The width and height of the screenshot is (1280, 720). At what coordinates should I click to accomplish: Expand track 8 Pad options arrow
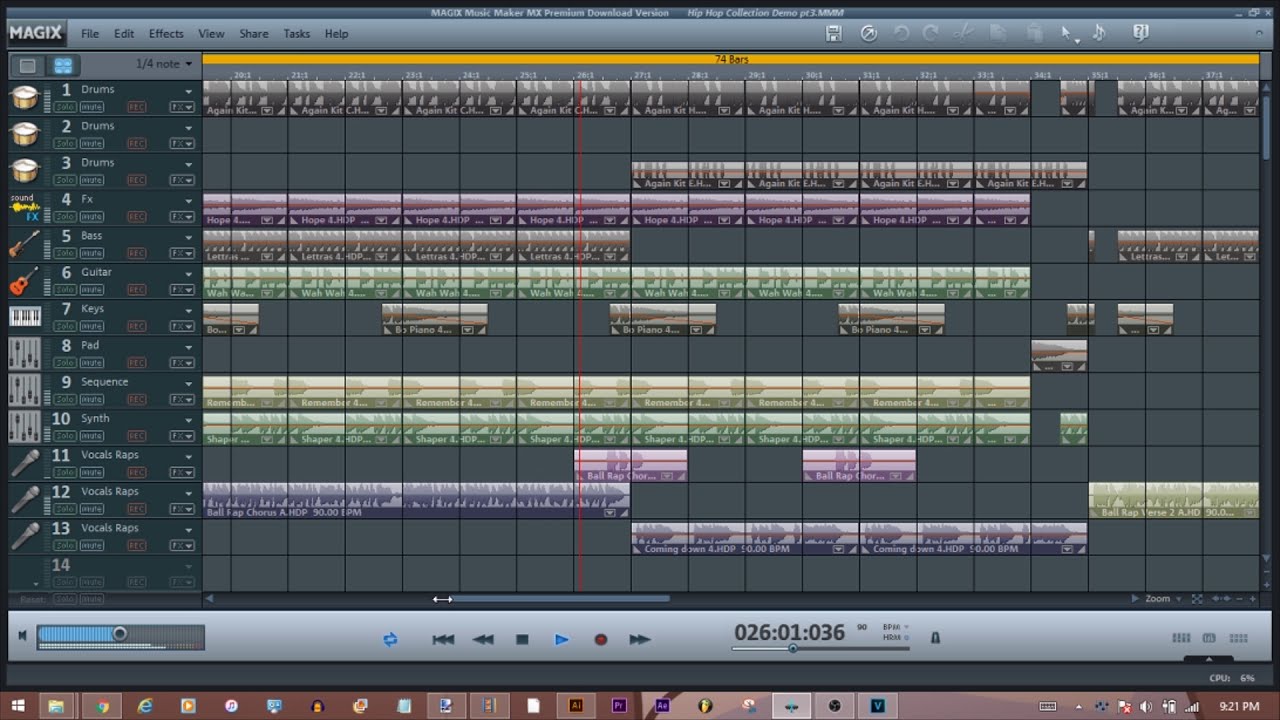tap(188, 347)
